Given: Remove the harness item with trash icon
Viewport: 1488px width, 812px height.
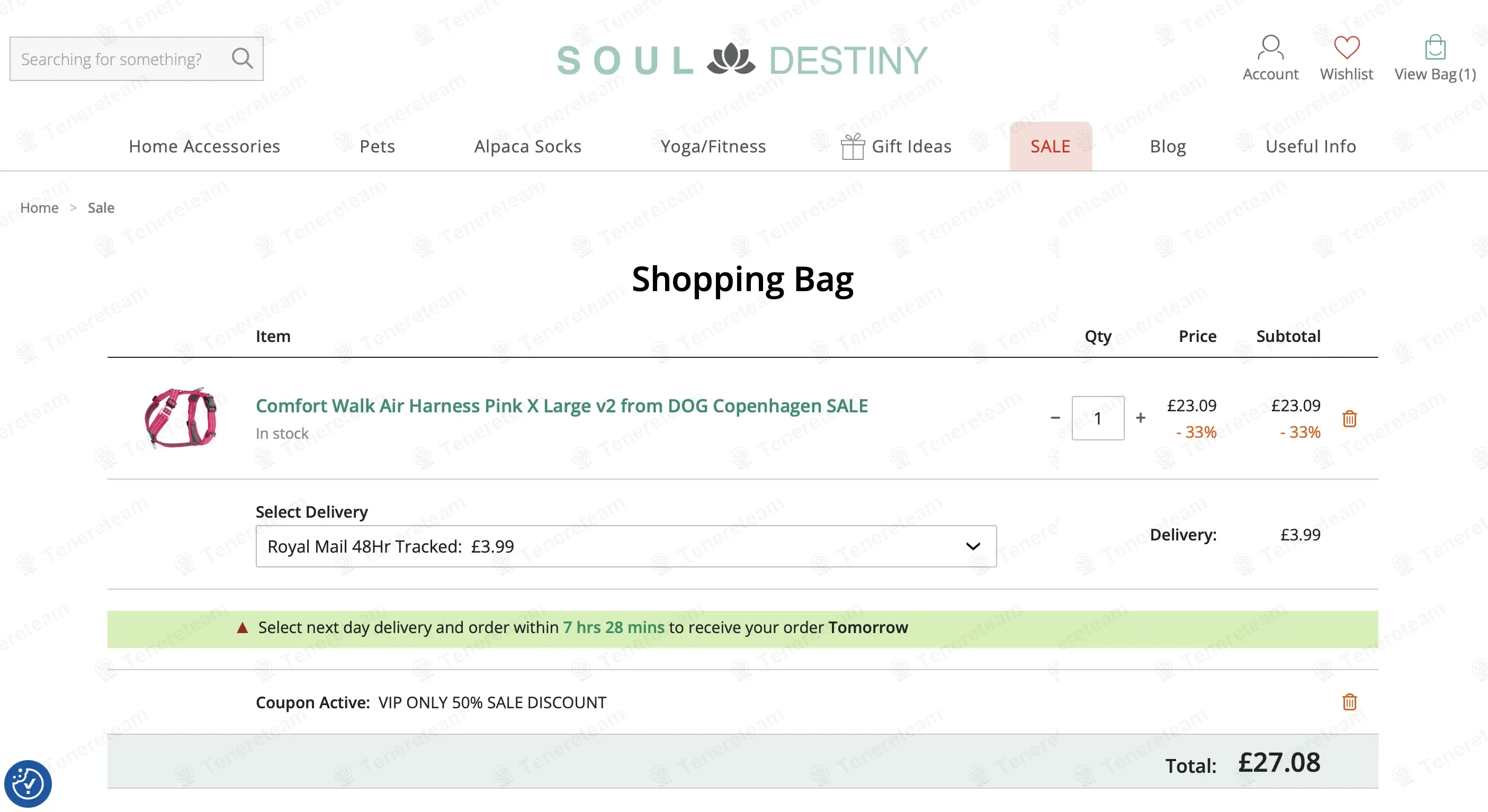Looking at the screenshot, I should coord(1349,418).
